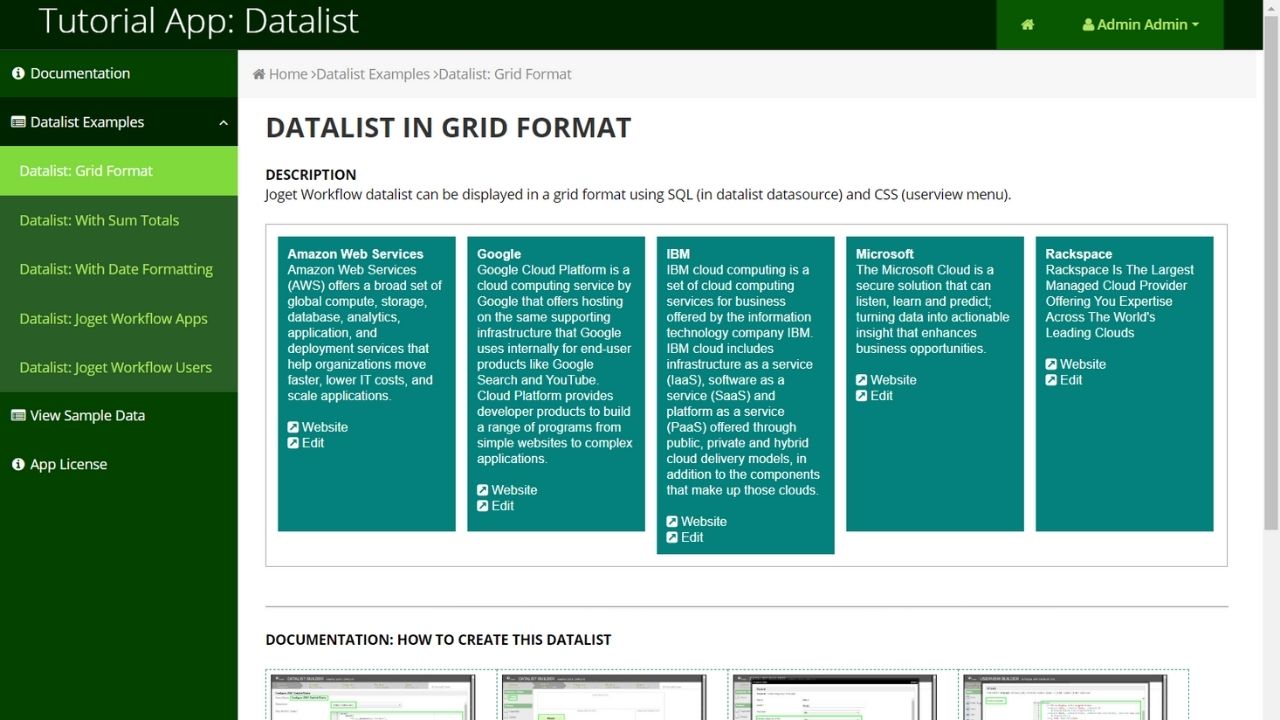Click Datalist Examples in the breadcrumb
1280x720 pixels.
372,74
